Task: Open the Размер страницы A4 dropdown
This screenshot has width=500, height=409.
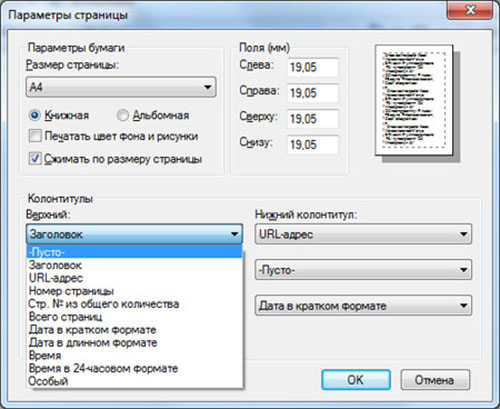Action: [x=121, y=87]
